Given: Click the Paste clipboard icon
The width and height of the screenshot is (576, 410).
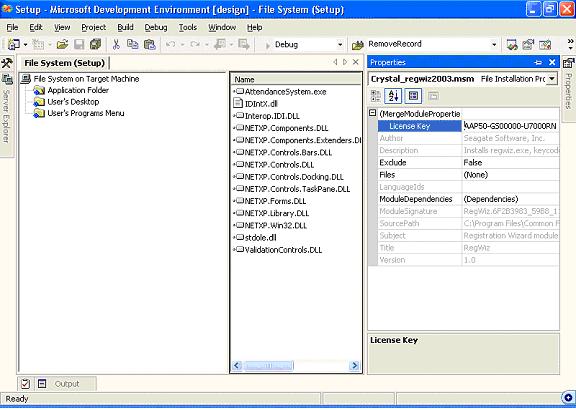Looking at the screenshot, I should point(150,44).
